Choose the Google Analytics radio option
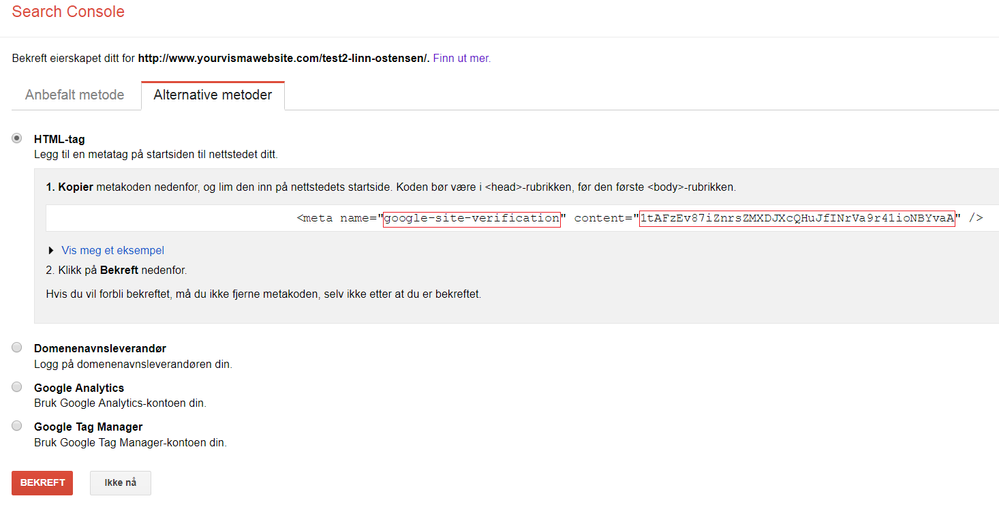Image resolution: width=999 pixels, height=509 pixels. point(17,387)
